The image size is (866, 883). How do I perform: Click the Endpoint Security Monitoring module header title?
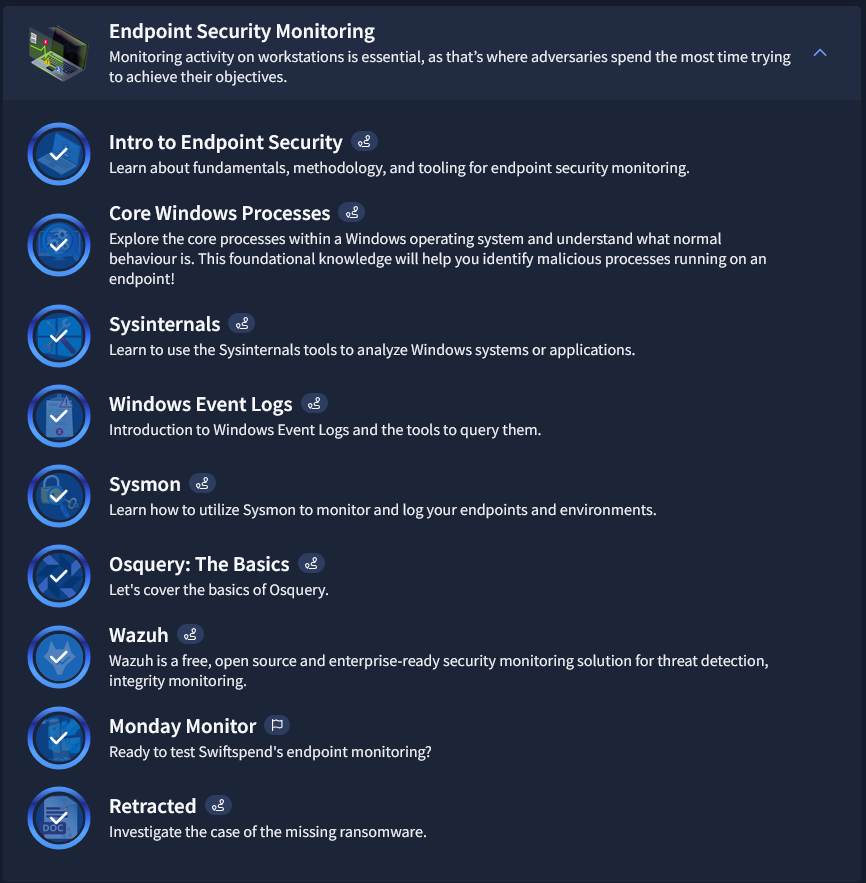[x=242, y=32]
